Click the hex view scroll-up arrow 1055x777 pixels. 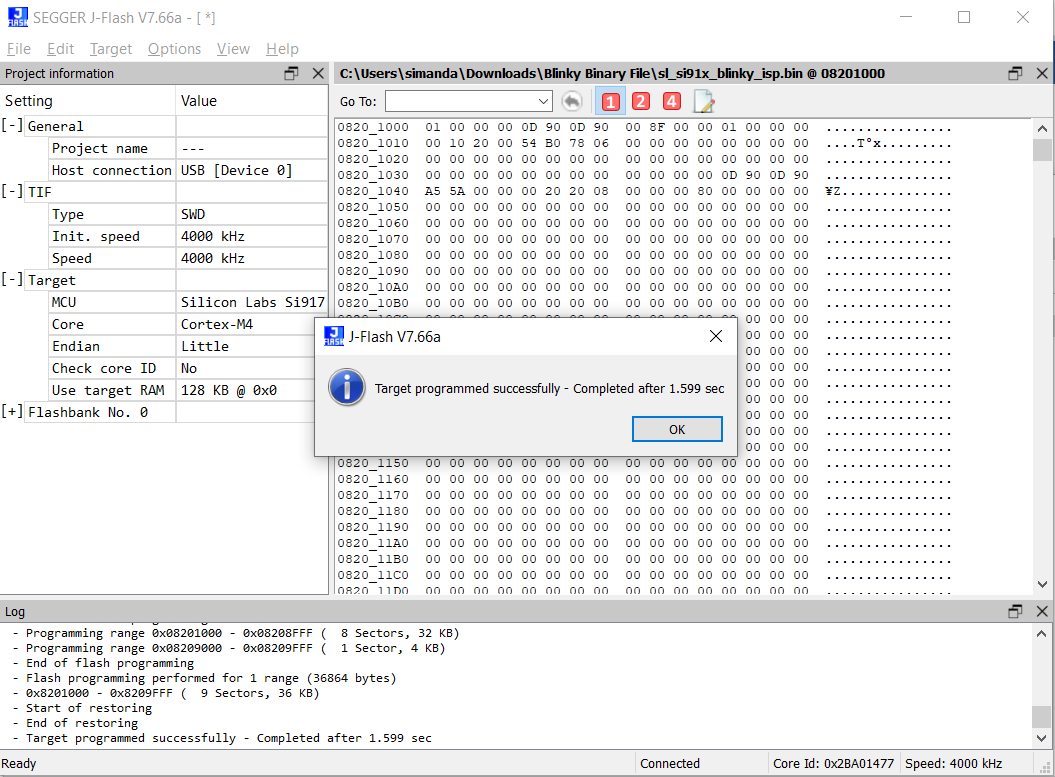pyautogui.click(x=1042, y=128)
